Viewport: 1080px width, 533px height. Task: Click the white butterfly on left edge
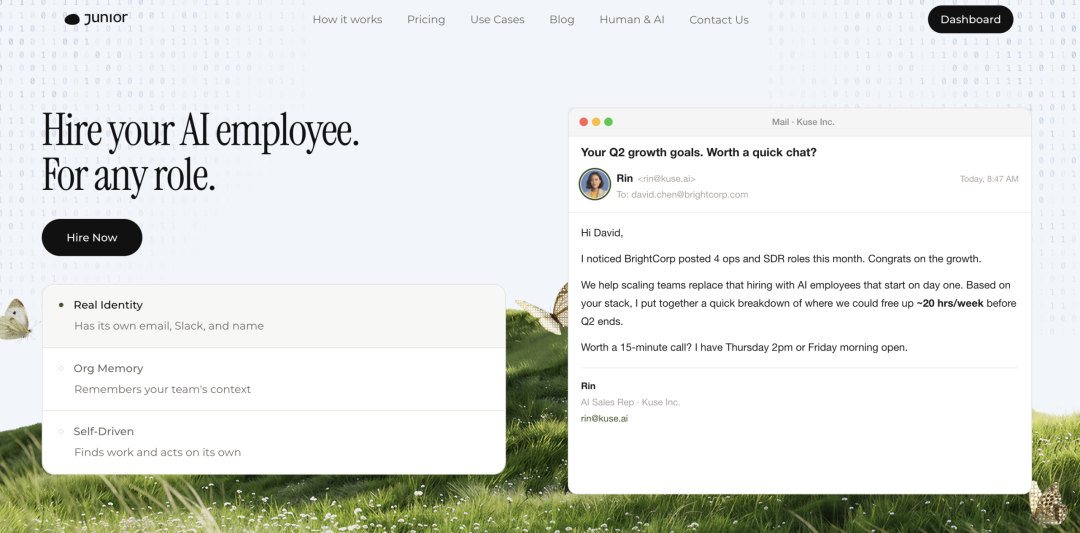coord(14,318)
